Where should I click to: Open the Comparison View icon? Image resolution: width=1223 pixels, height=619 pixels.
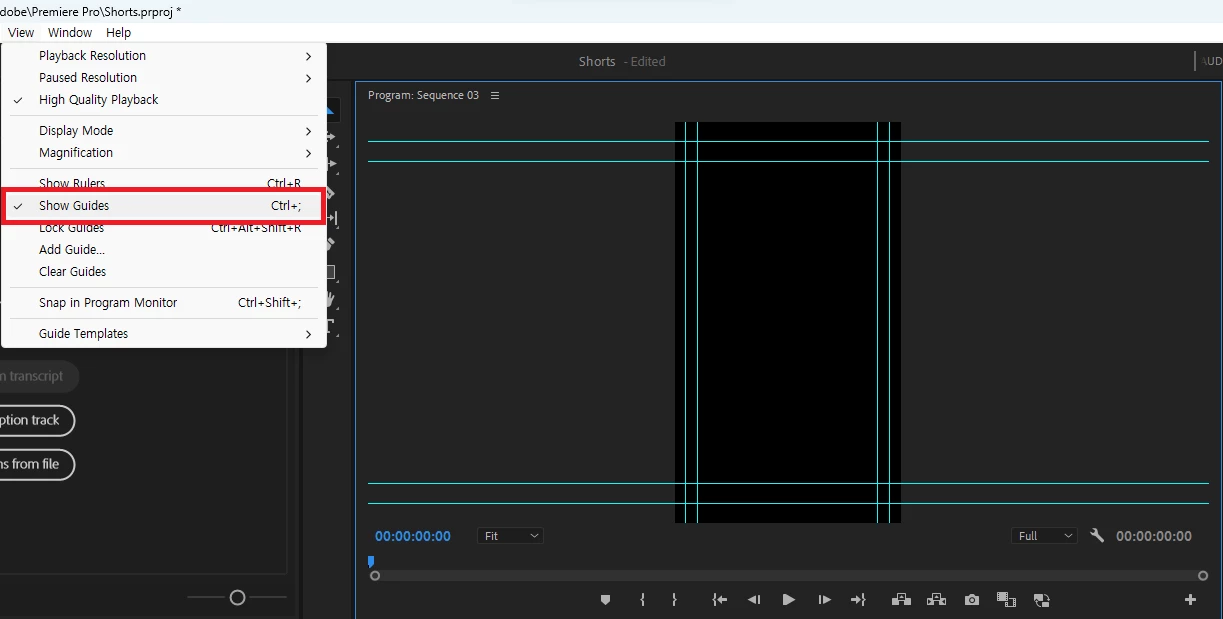[1006, 600]
